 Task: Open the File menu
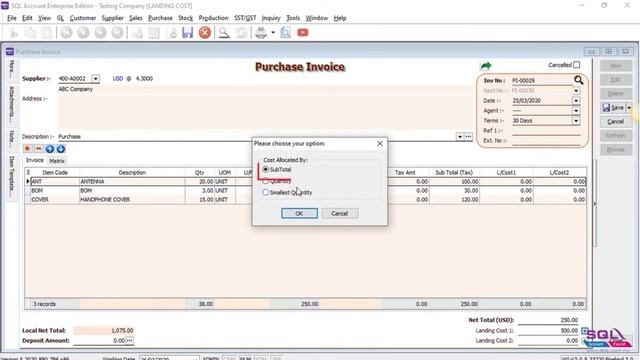click(12, 18)
